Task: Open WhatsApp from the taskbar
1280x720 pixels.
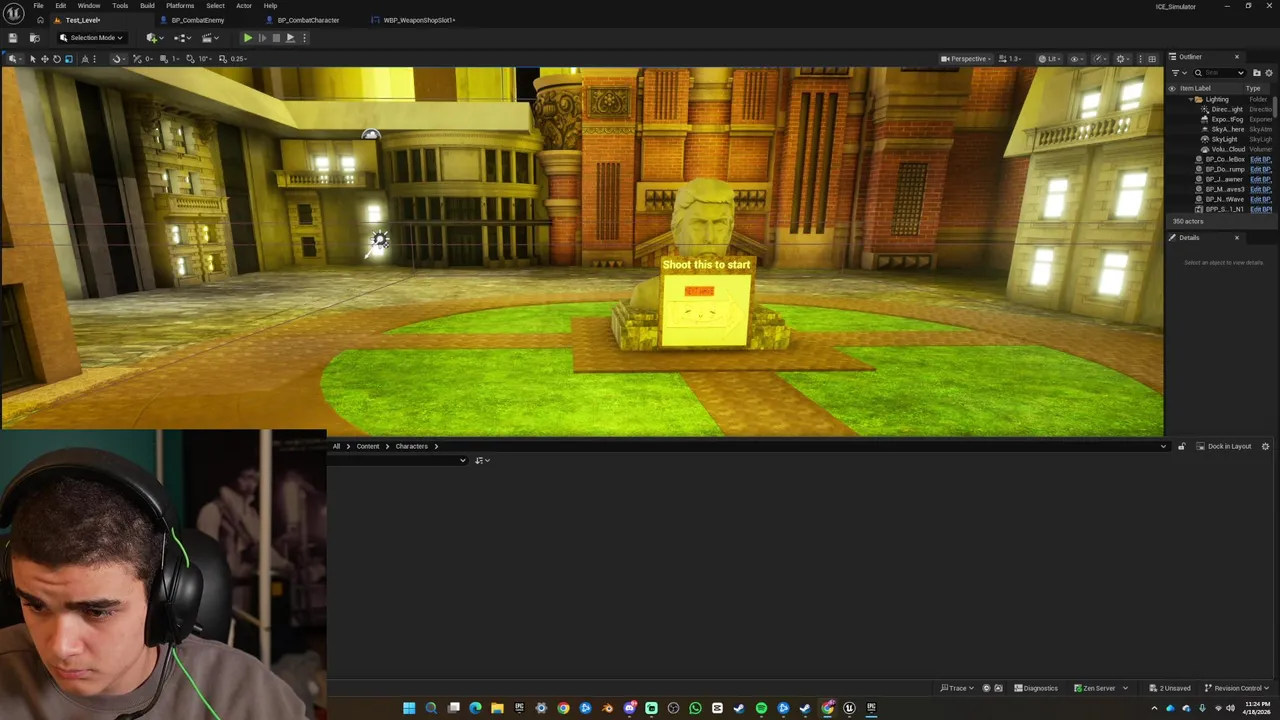Action: (695, 708)
